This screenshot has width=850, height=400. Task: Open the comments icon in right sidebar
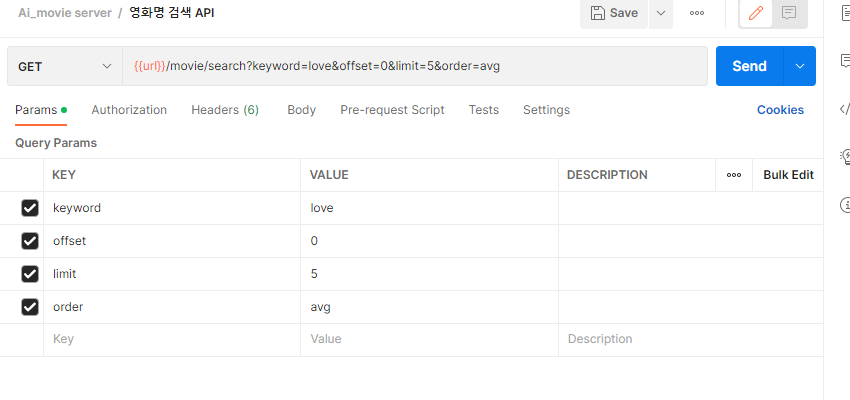pos(845,61)
